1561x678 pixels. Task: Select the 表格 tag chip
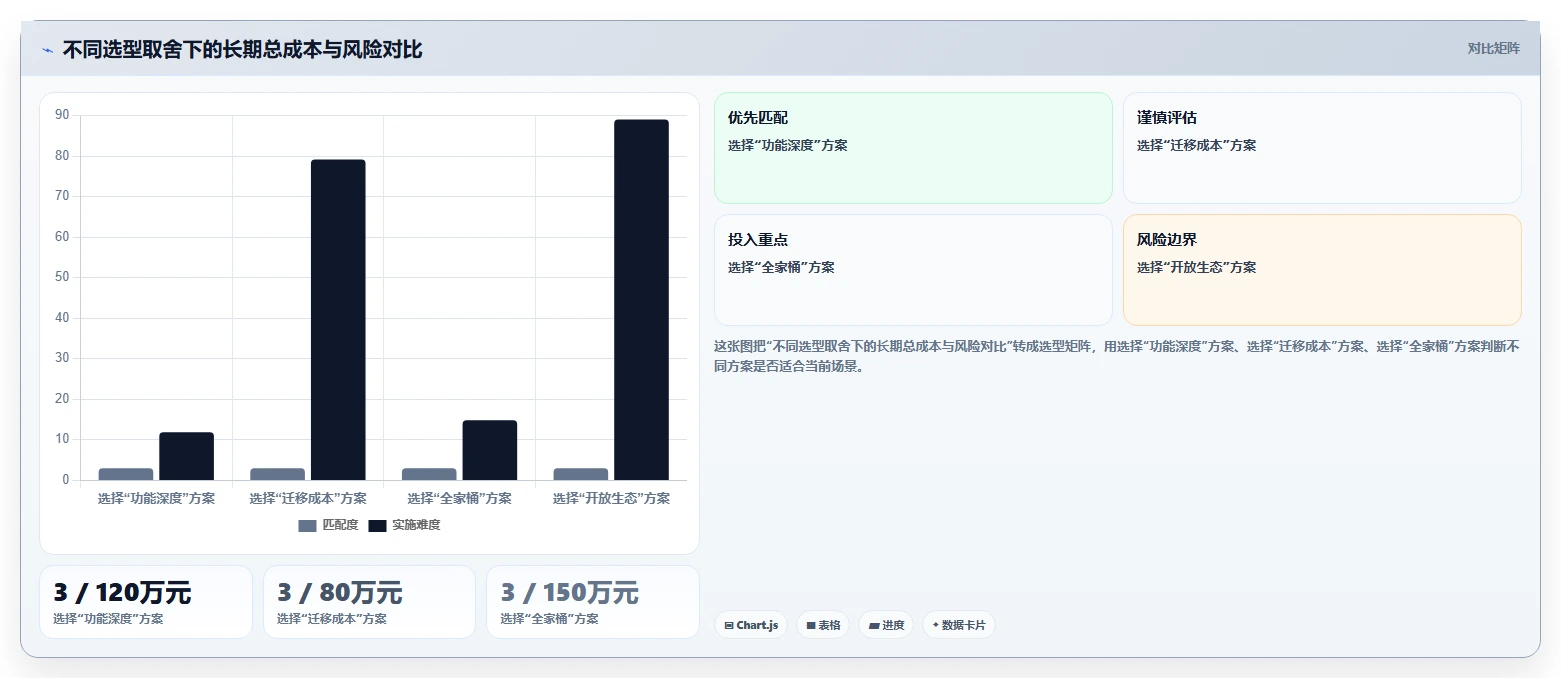(823, 625)
